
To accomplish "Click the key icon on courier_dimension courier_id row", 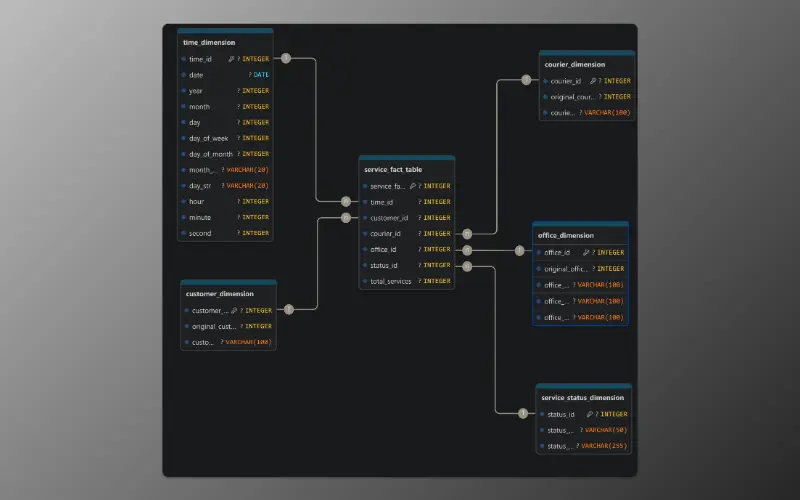I will point(593,81).
